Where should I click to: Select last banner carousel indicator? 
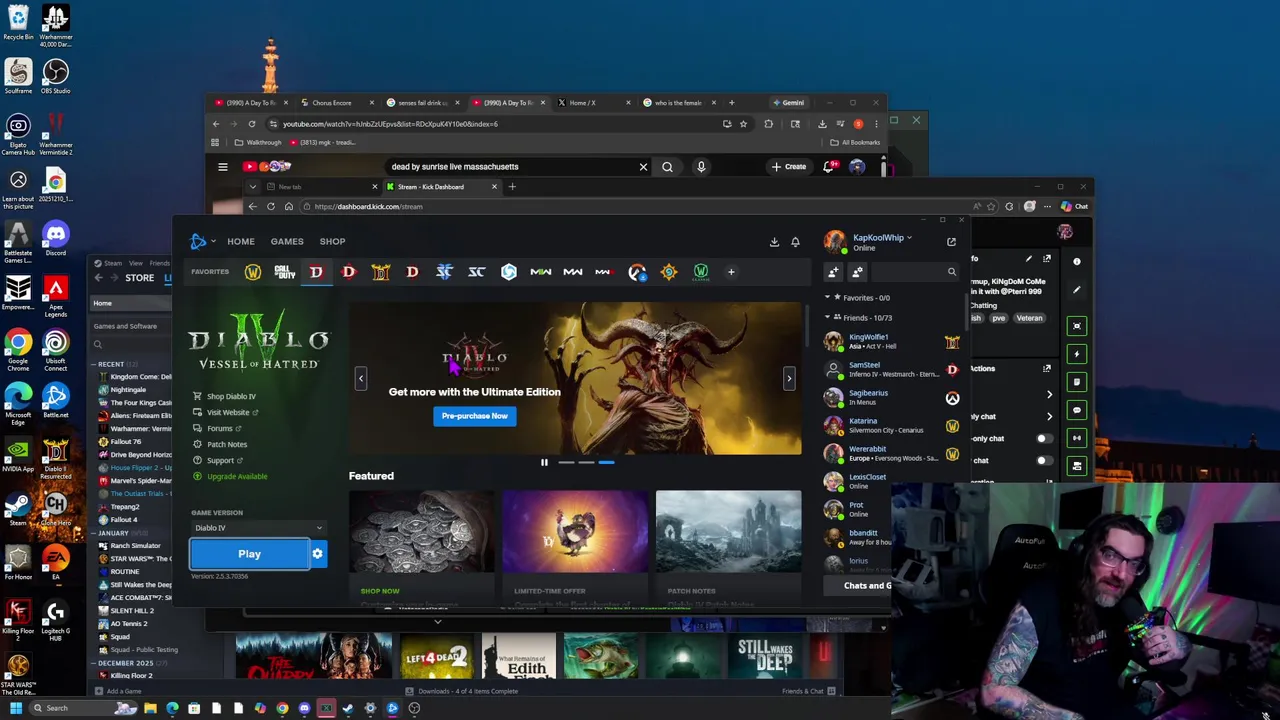607,462
